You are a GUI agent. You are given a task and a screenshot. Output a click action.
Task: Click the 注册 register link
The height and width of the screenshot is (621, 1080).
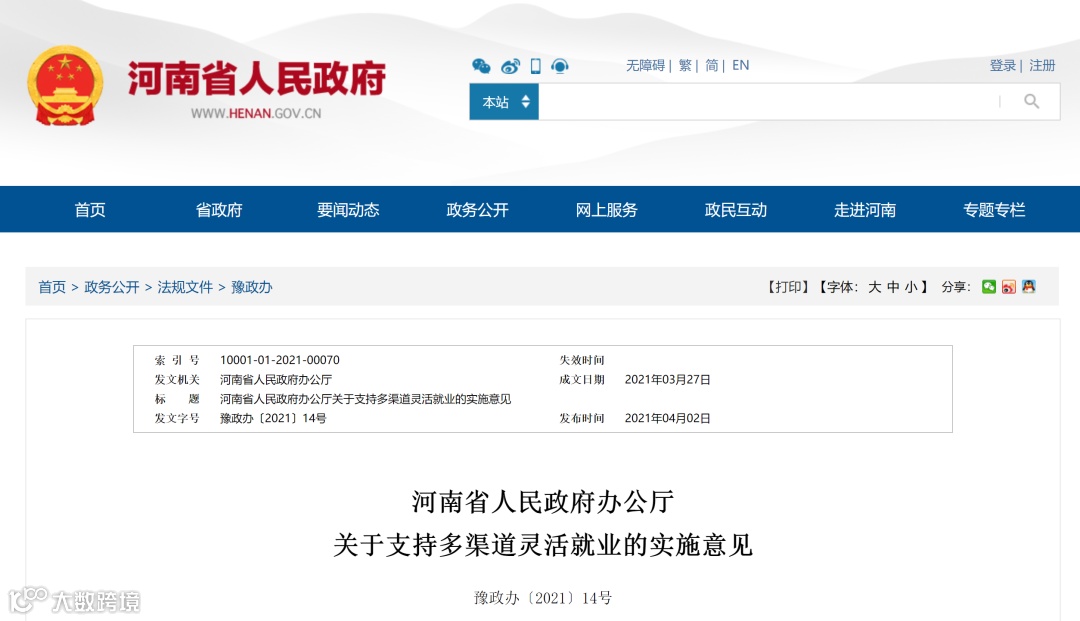tap(1042, 65)
